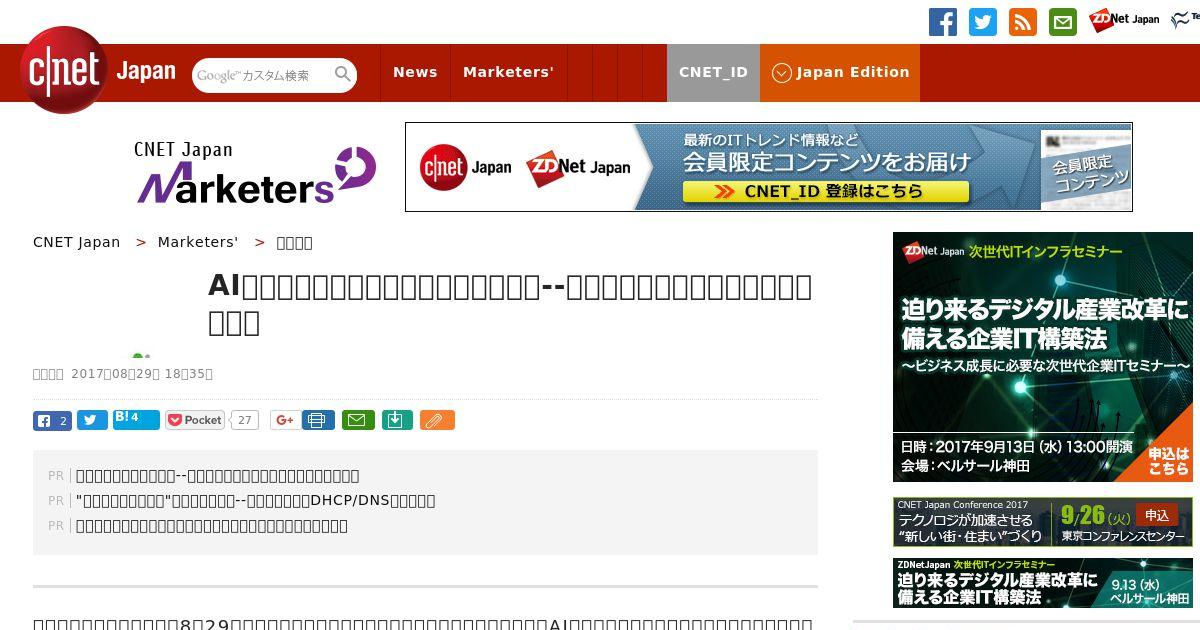1200x630 pixels.
Task: Share article on Google+
Action: pos(285,420)
